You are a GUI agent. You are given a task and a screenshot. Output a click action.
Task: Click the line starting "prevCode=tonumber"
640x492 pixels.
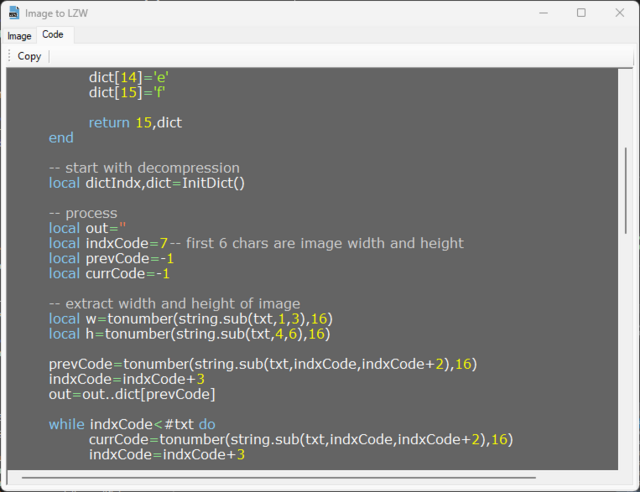[263, 364]
